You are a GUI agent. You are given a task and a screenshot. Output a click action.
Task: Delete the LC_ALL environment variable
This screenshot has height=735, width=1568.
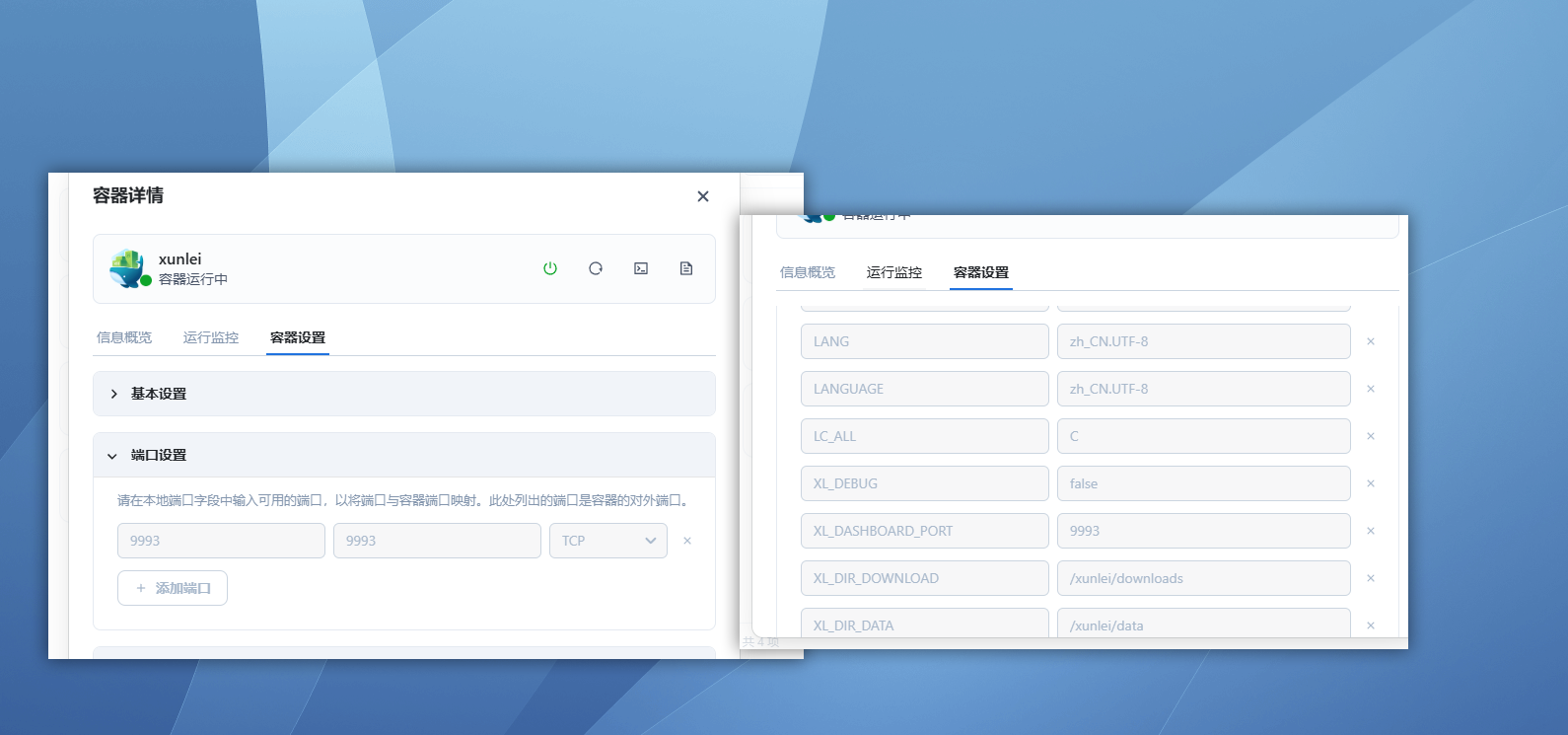coord(1371,436)
